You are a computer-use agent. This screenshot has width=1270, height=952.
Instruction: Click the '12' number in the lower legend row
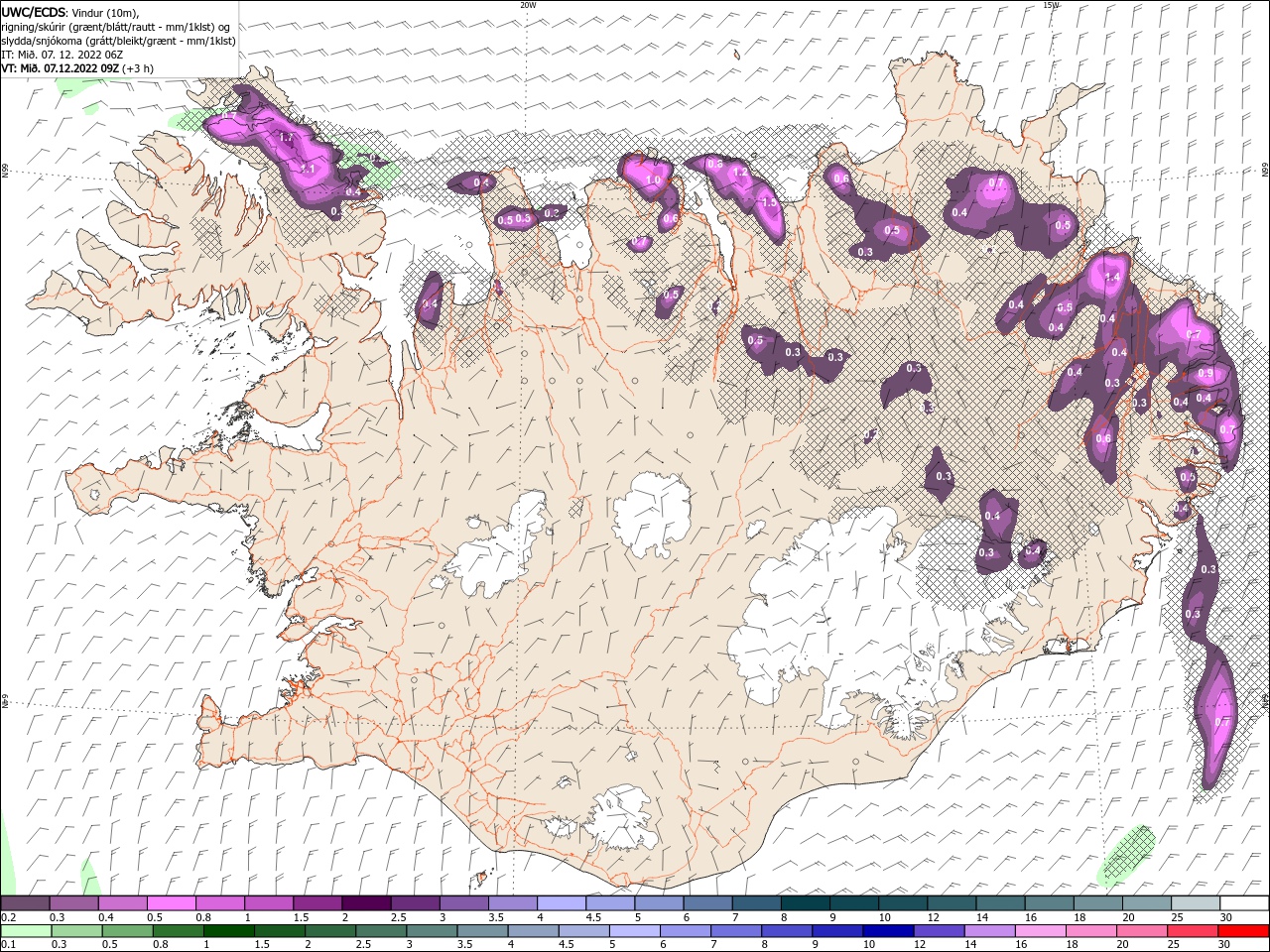coord(920,945)
